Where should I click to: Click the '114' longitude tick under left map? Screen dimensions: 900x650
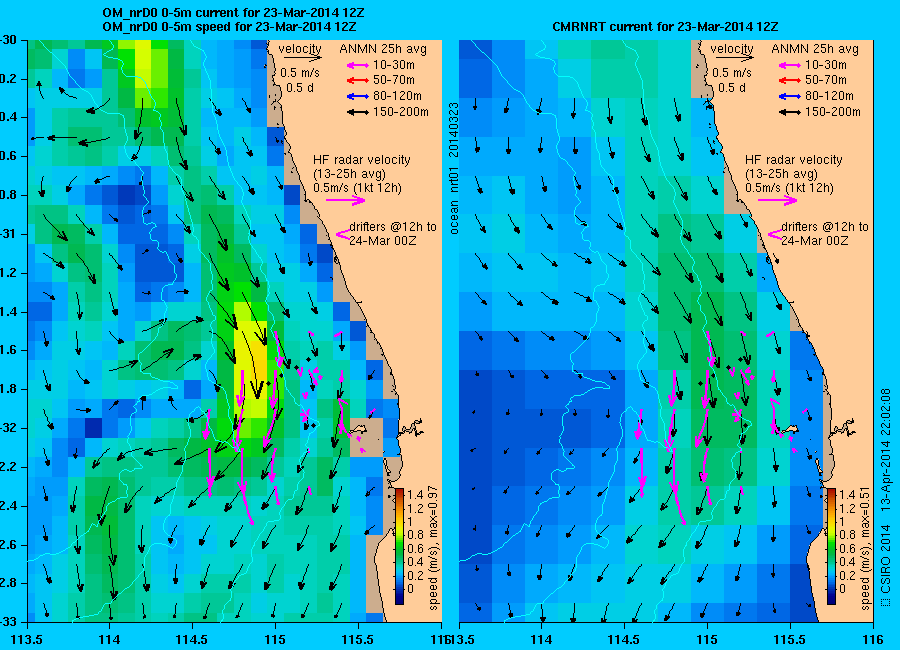109,639
